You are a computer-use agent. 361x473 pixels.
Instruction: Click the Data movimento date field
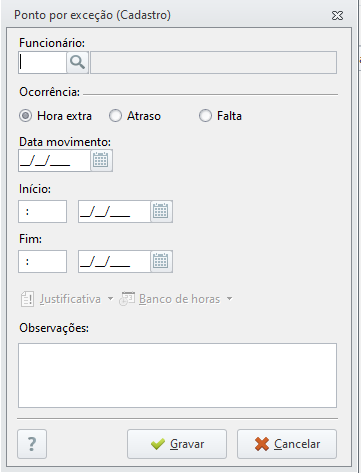(55, 161)
